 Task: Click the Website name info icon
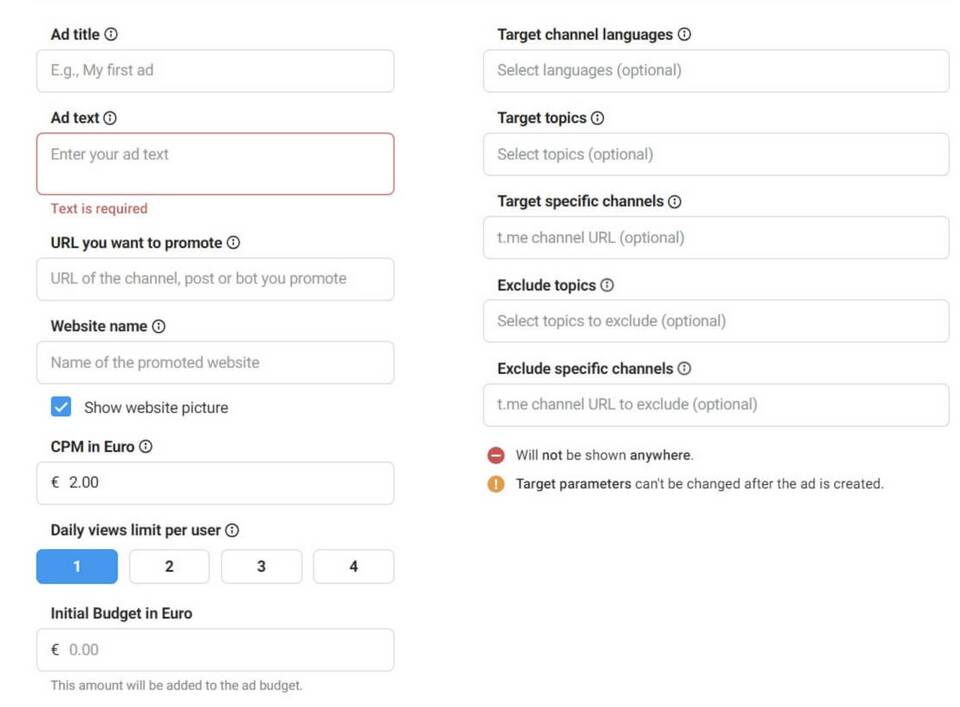tap(158, 326)
